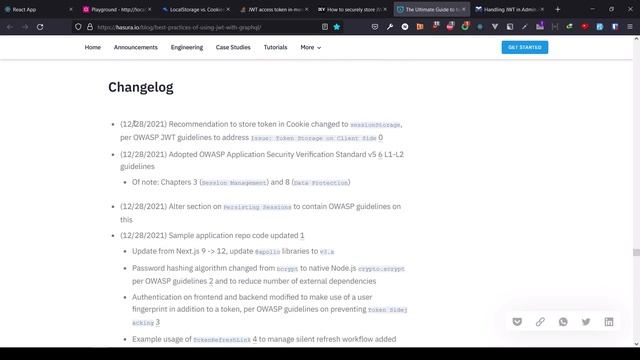Click the green circular extension icon

(x=465, y=27)
